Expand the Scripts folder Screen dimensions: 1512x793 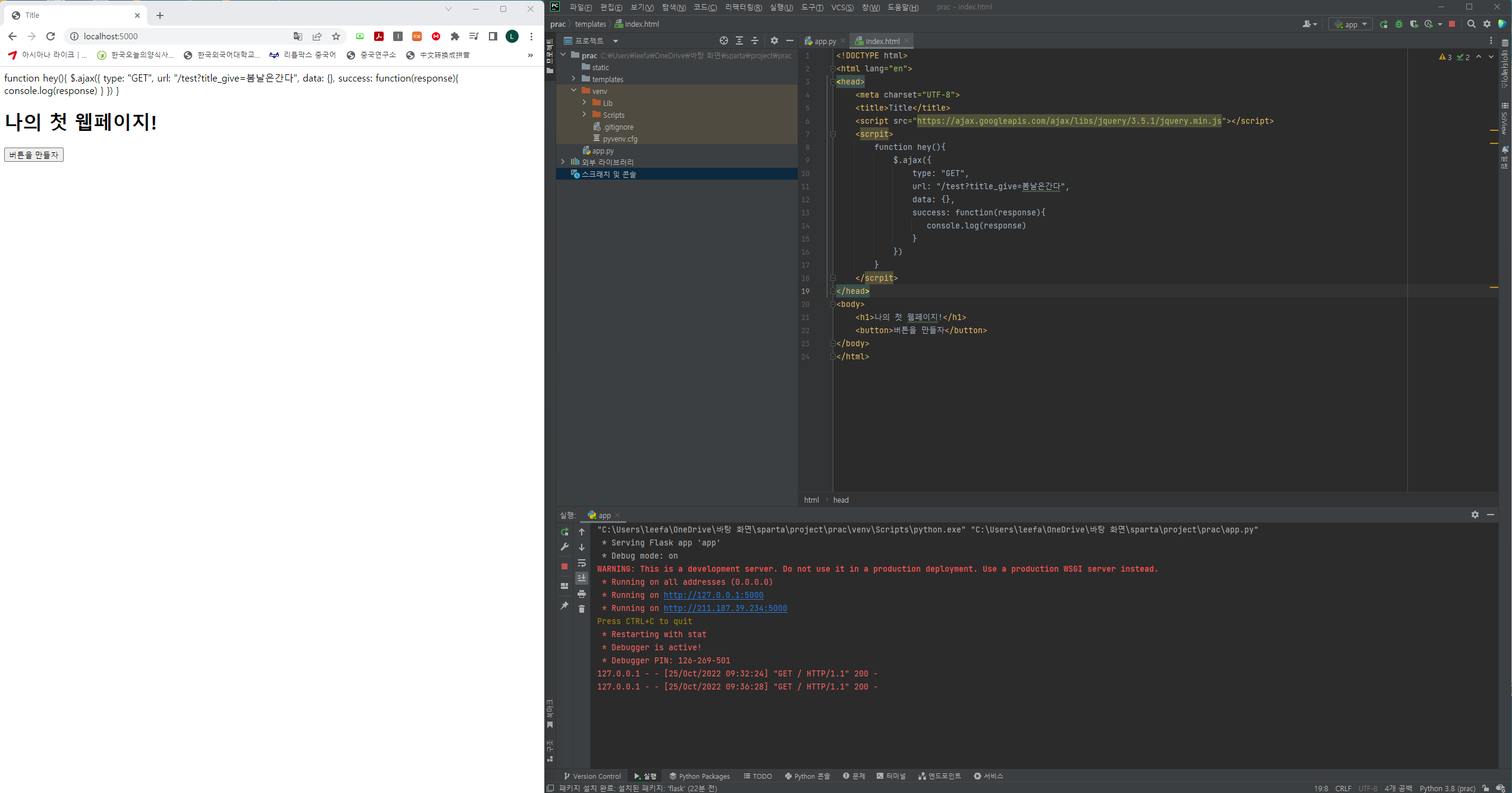pos(585,114)
